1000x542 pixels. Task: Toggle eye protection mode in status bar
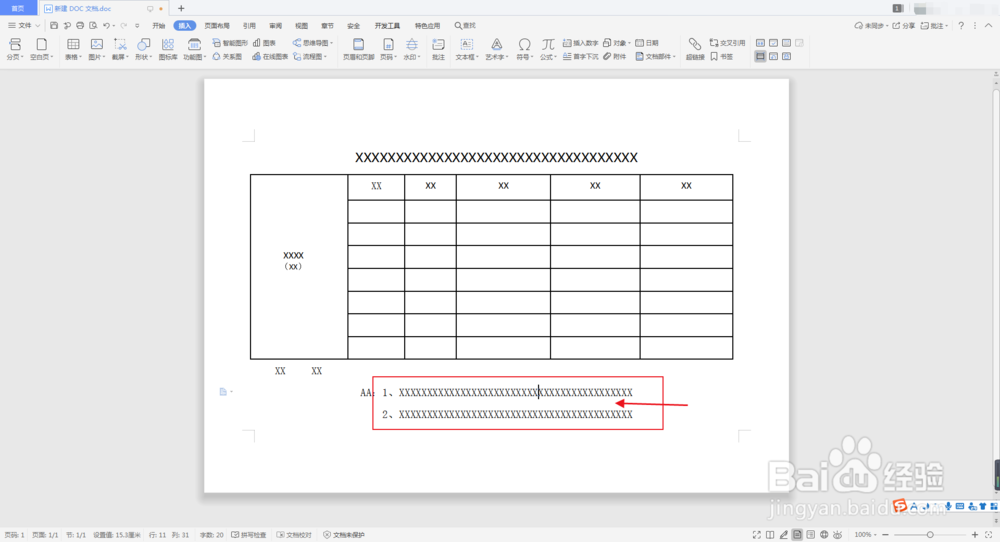[x=837, y=535]
